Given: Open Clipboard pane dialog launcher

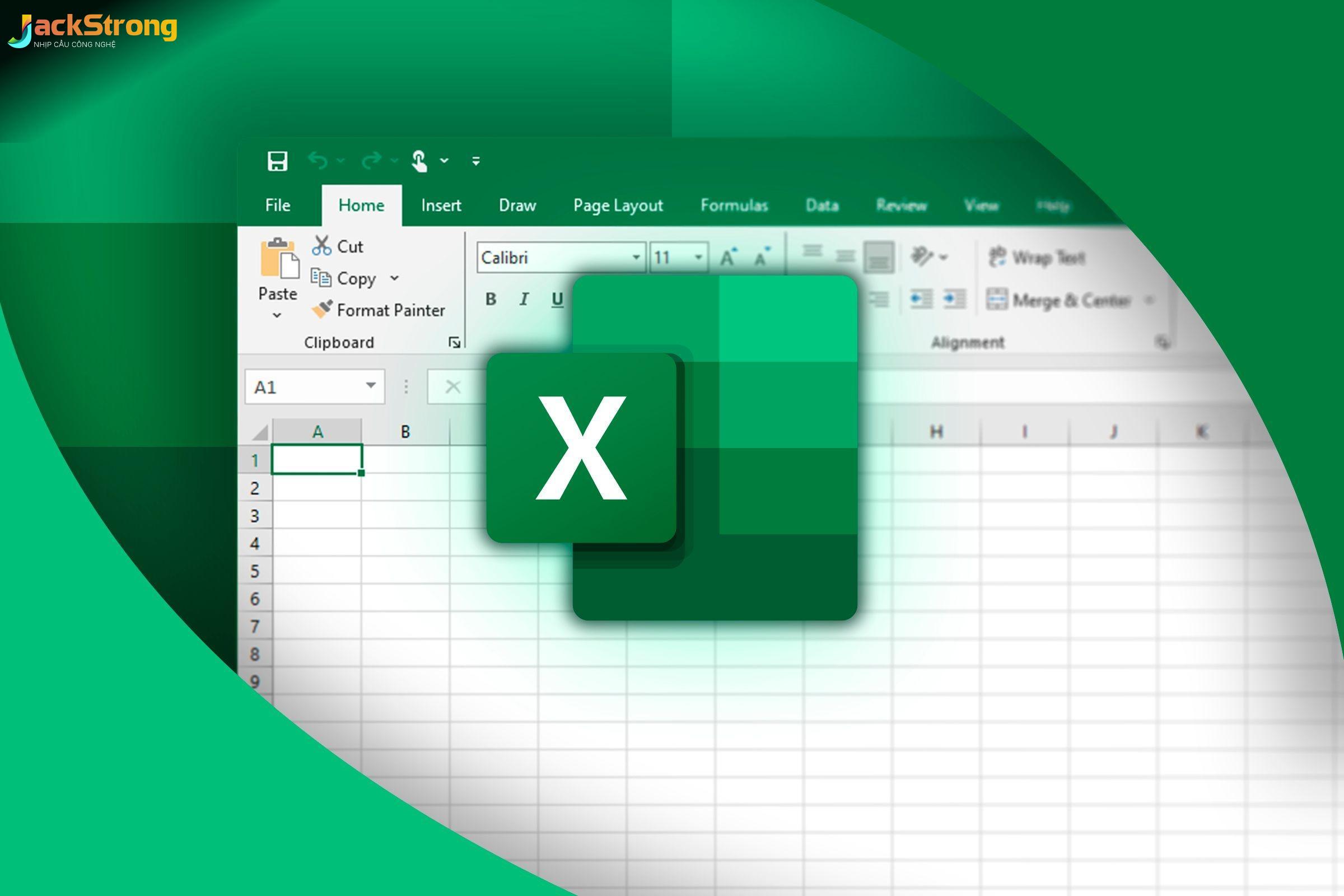Looking at the screenshot, I should pos(454,342).
